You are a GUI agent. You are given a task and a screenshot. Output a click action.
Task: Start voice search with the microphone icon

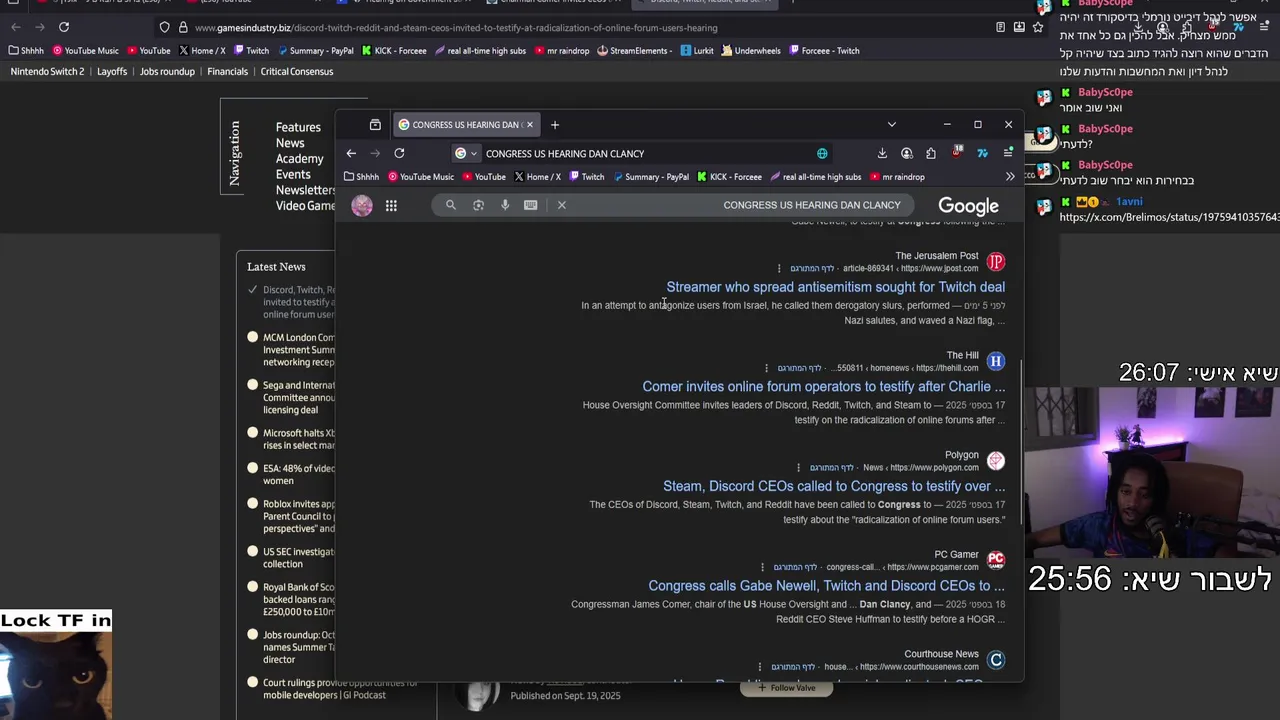coord(505,205)
